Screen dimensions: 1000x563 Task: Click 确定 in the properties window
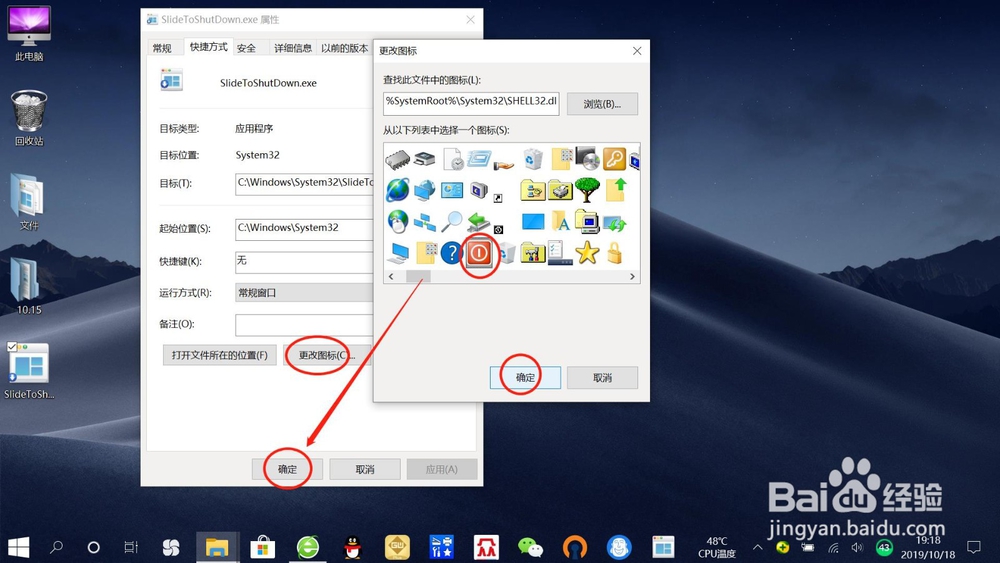click(x=287, y=469)
